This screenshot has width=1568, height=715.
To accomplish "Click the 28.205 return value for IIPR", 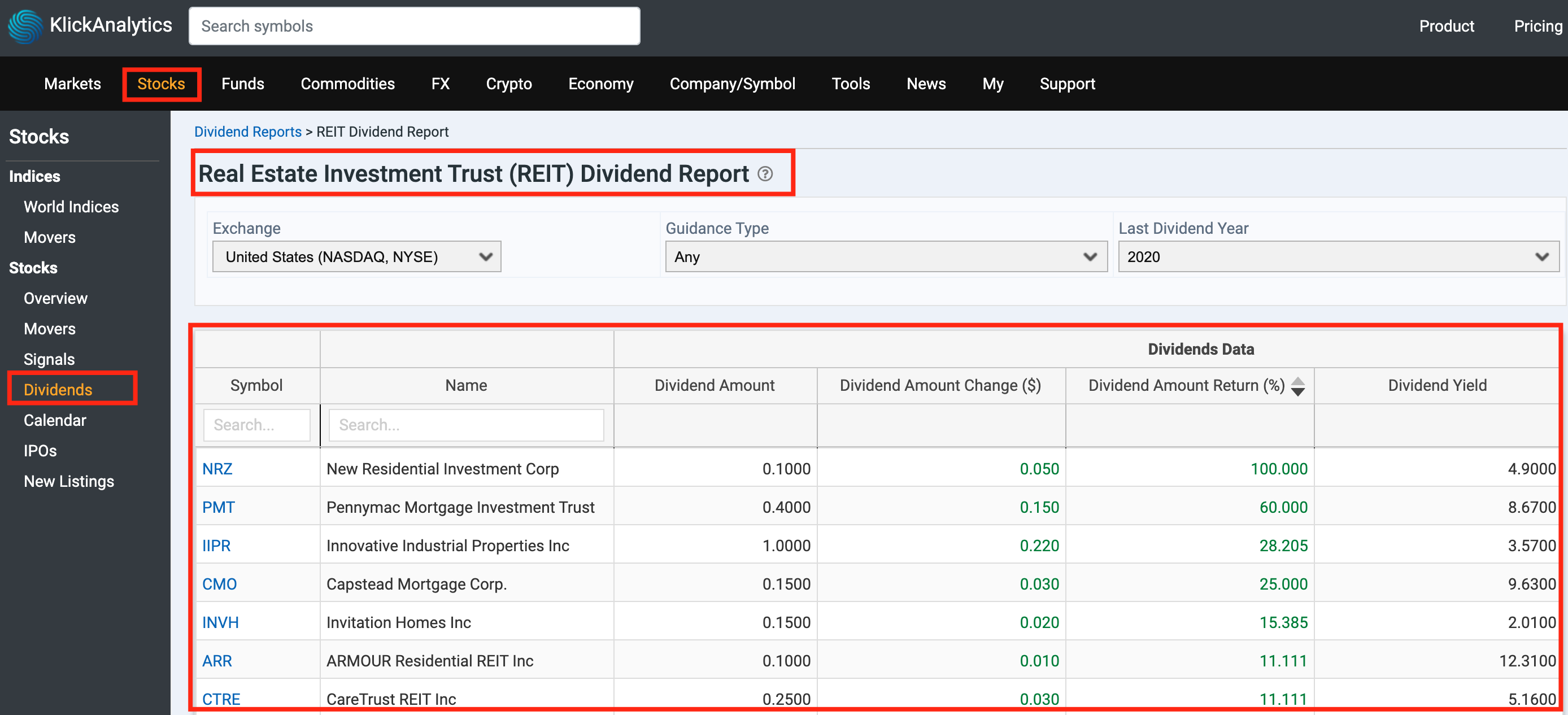I will 1283,545.
